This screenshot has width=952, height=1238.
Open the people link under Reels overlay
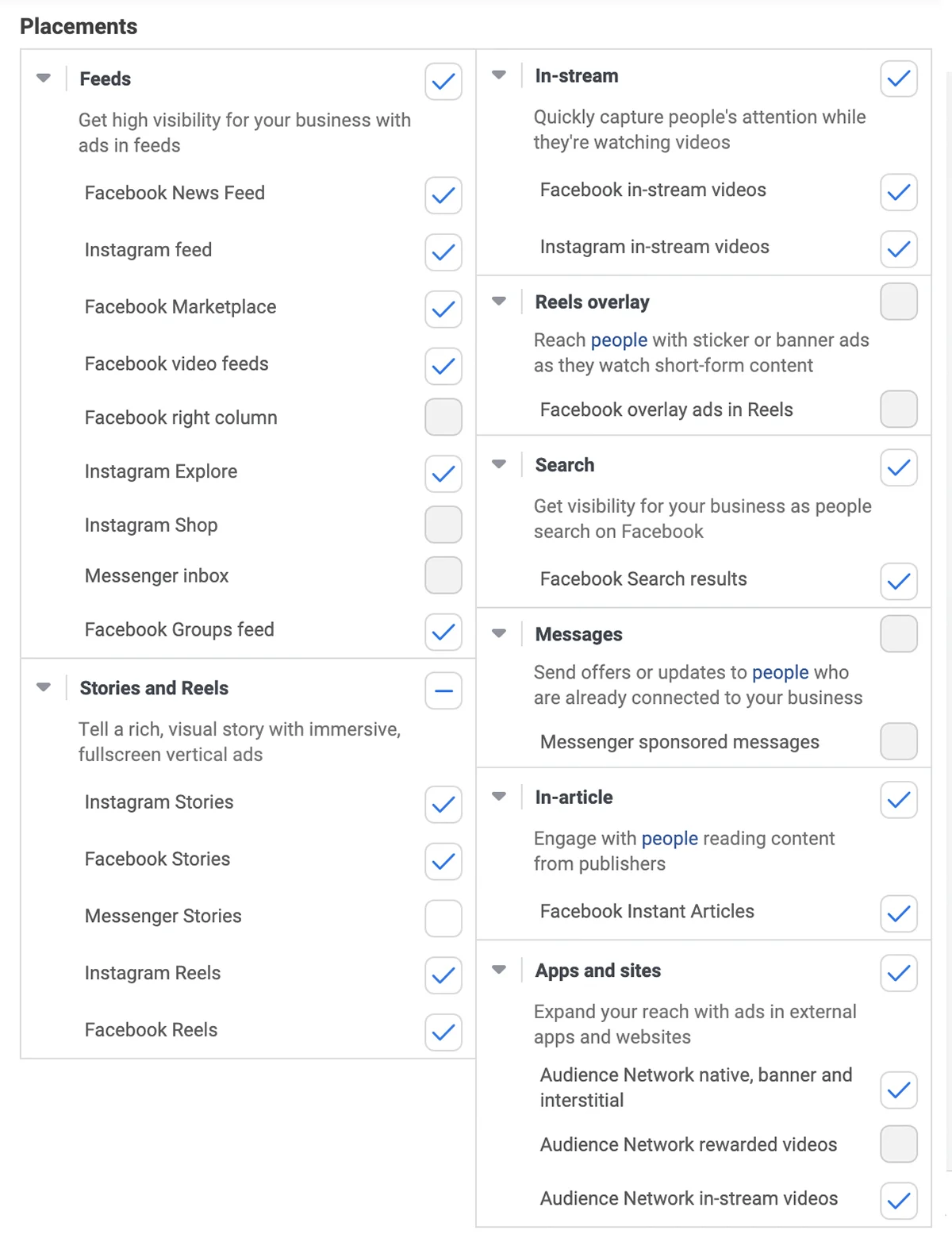(x=619, y=340)
